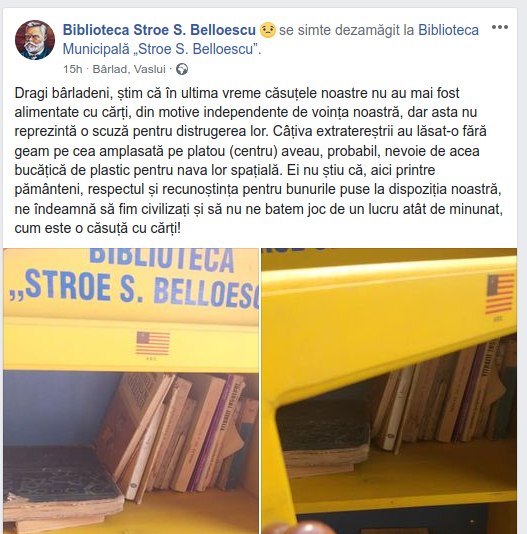The height and width of the screenshot is (534, 527).
Task: Click the 15h post timestamp
Action: (x=73, y=69)
